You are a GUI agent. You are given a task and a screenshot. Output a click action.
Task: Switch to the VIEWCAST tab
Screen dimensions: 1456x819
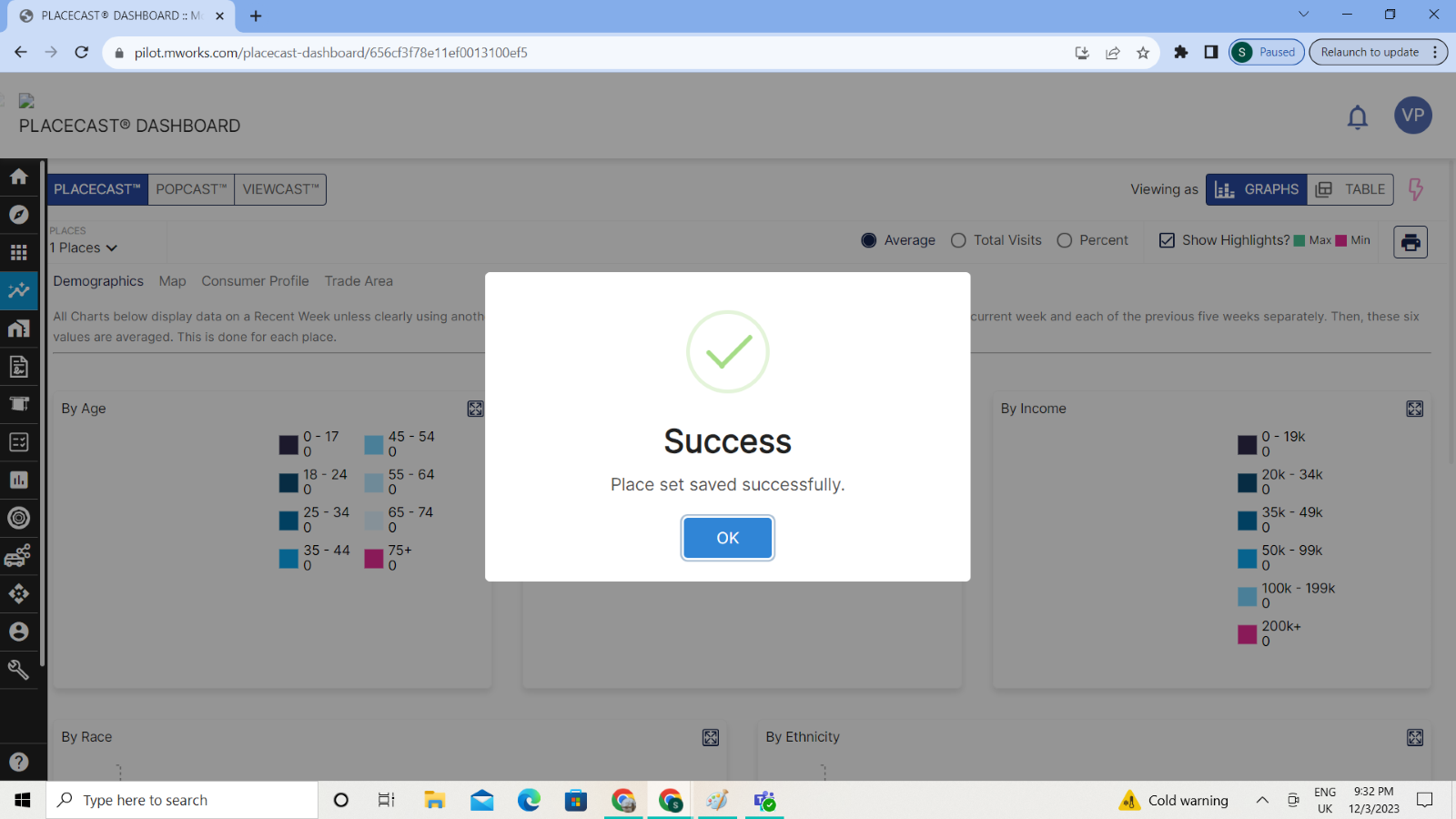[280, 189]
